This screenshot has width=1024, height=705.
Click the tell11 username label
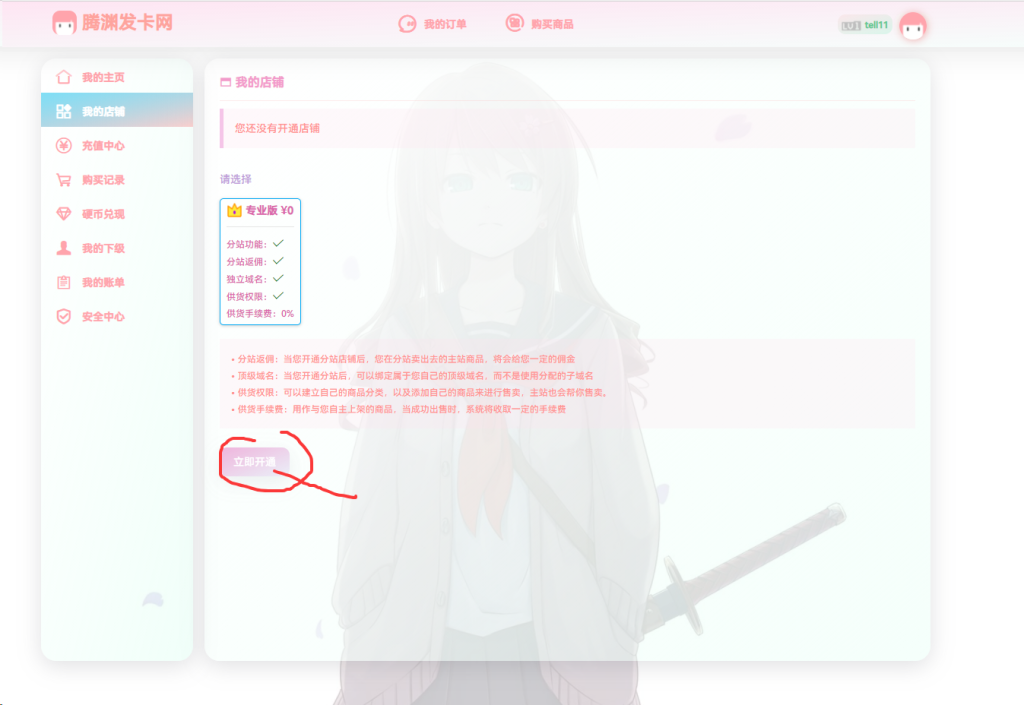tap(876, 25)
